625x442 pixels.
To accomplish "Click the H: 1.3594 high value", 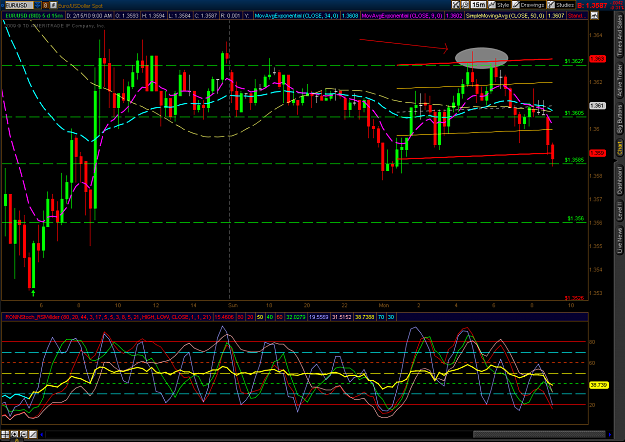I will [x=153, y=16].
